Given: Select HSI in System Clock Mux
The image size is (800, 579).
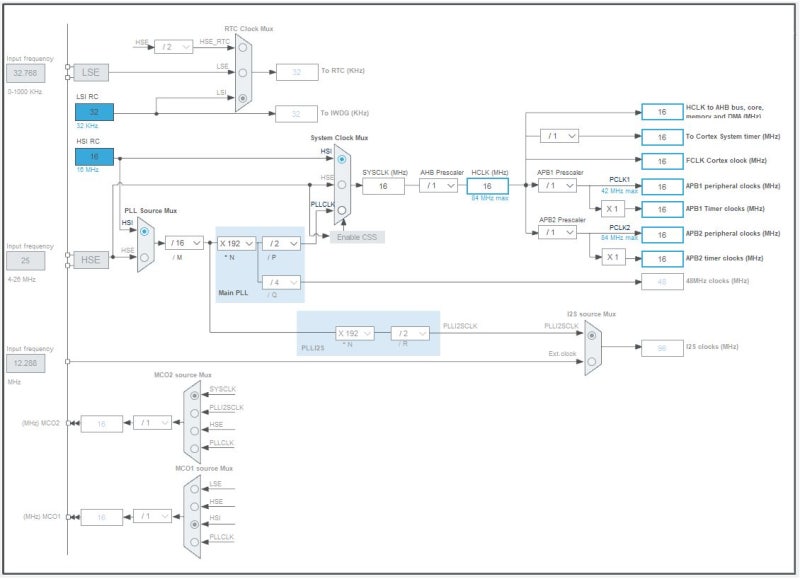Looking at the screenshot, I should (342, 159).
